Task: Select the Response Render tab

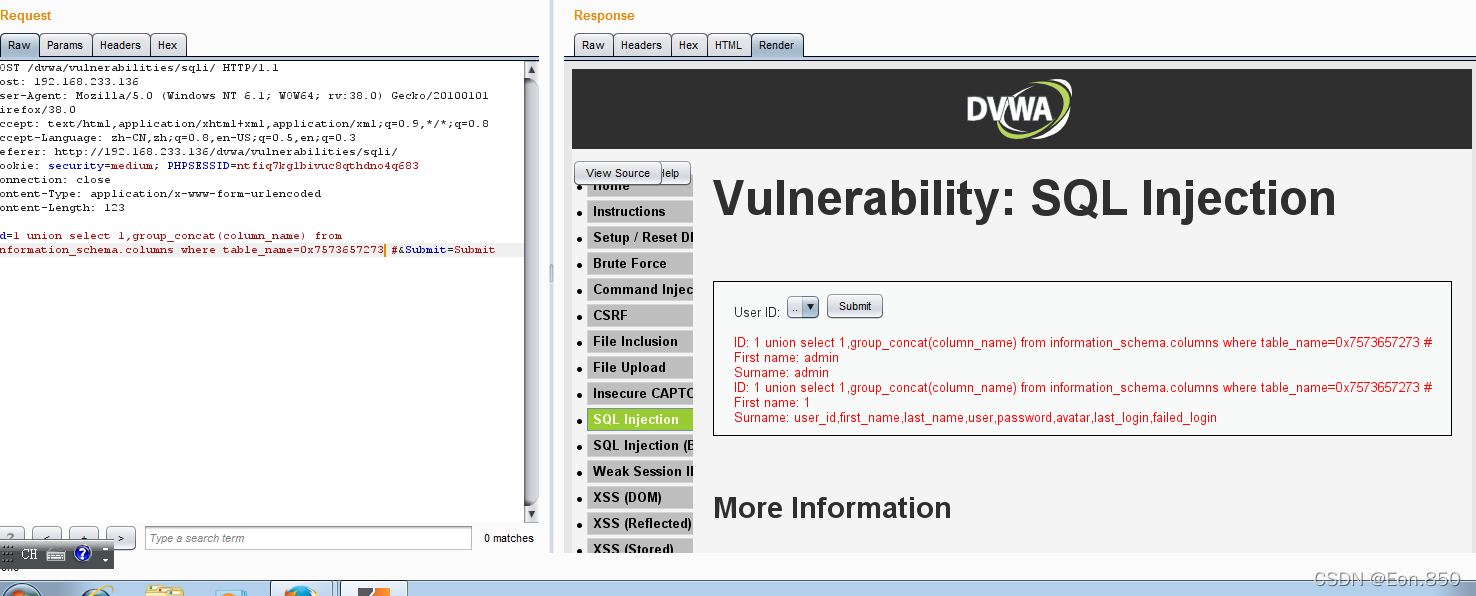Action: pyautogui.click(x=777, y=45)
